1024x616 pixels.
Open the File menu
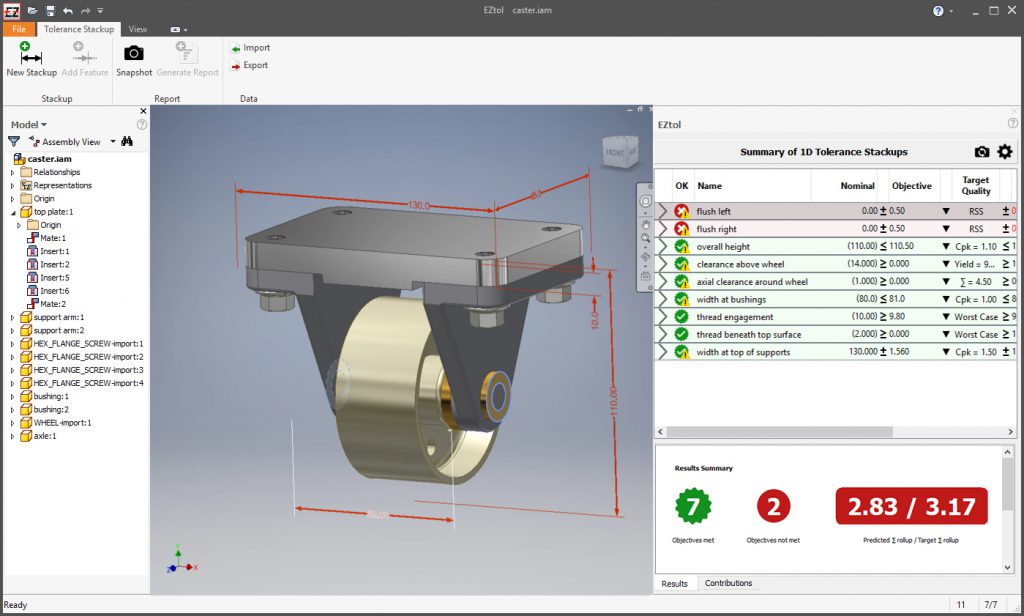18,29
